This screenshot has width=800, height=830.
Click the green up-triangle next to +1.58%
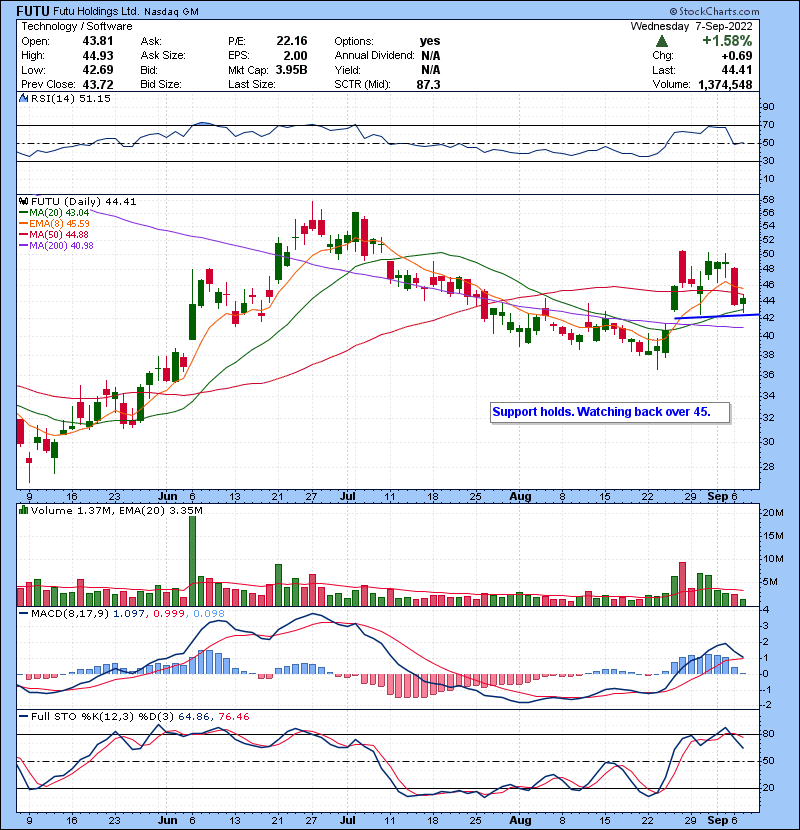pos(661,41)
